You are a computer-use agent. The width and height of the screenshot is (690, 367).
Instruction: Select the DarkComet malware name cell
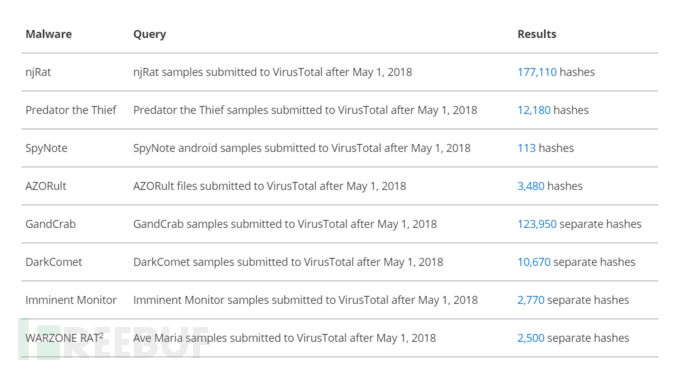pos(54,262)
